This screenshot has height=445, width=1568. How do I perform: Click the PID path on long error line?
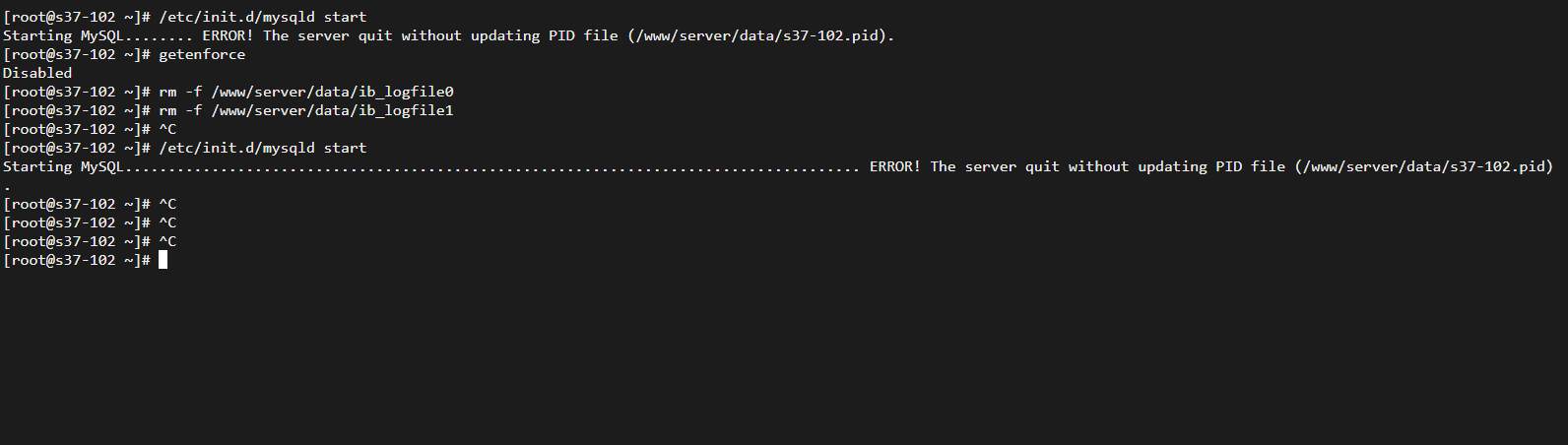click(1424, 166)
